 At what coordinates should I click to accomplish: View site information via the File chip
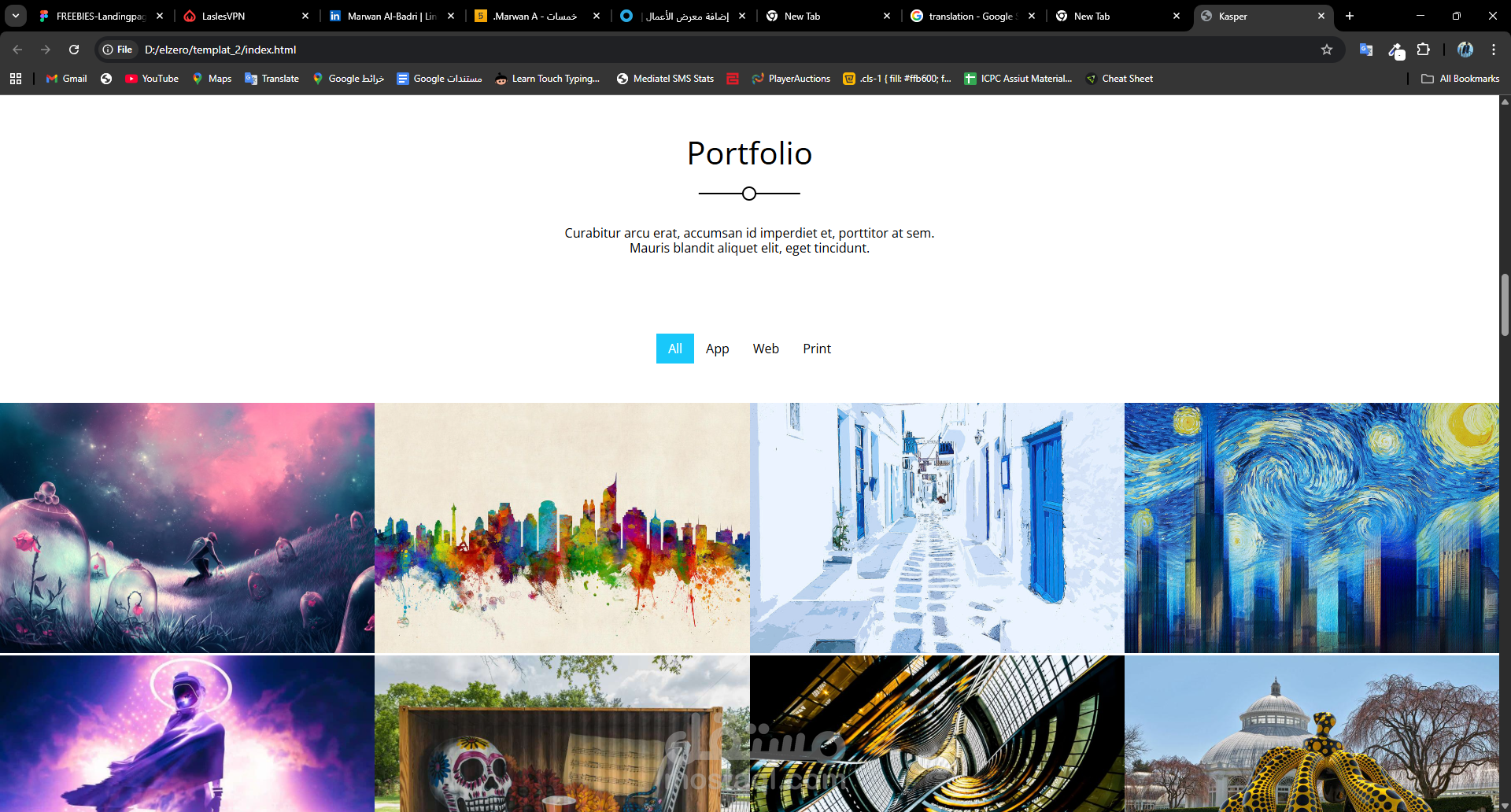tap(117, 50)
